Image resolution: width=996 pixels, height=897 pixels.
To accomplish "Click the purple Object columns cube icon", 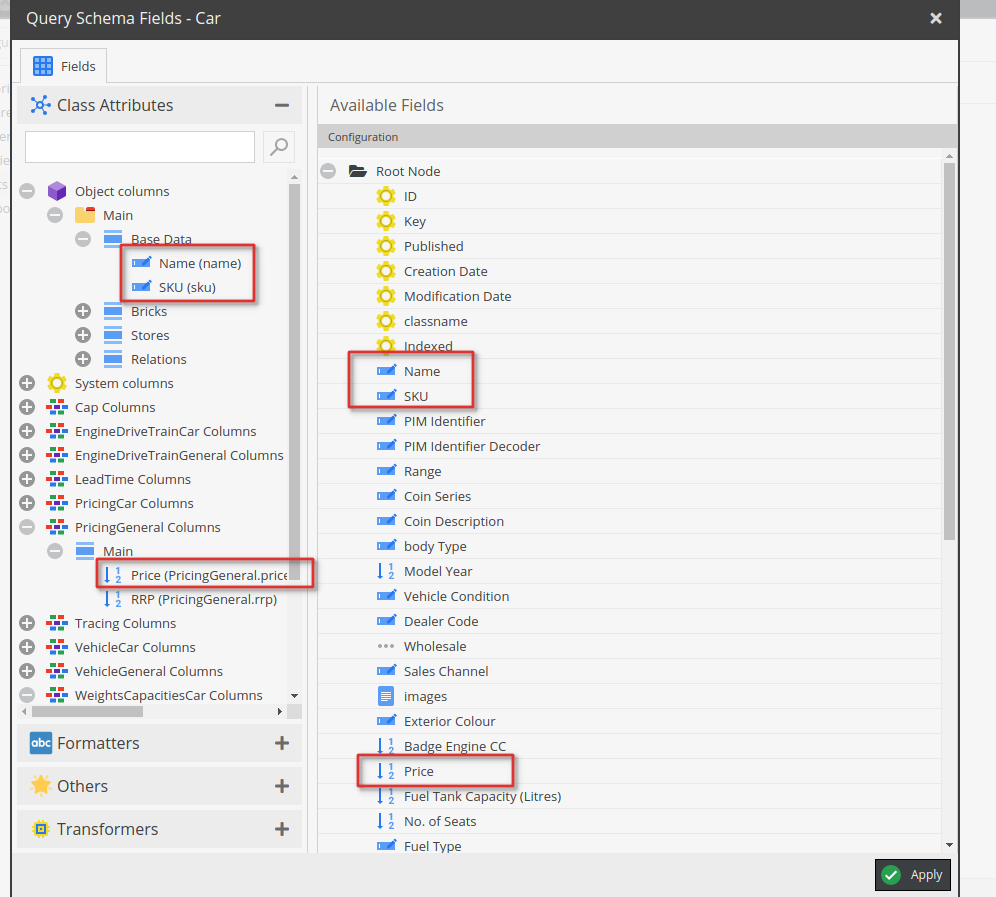I will [x=57, y=191].
